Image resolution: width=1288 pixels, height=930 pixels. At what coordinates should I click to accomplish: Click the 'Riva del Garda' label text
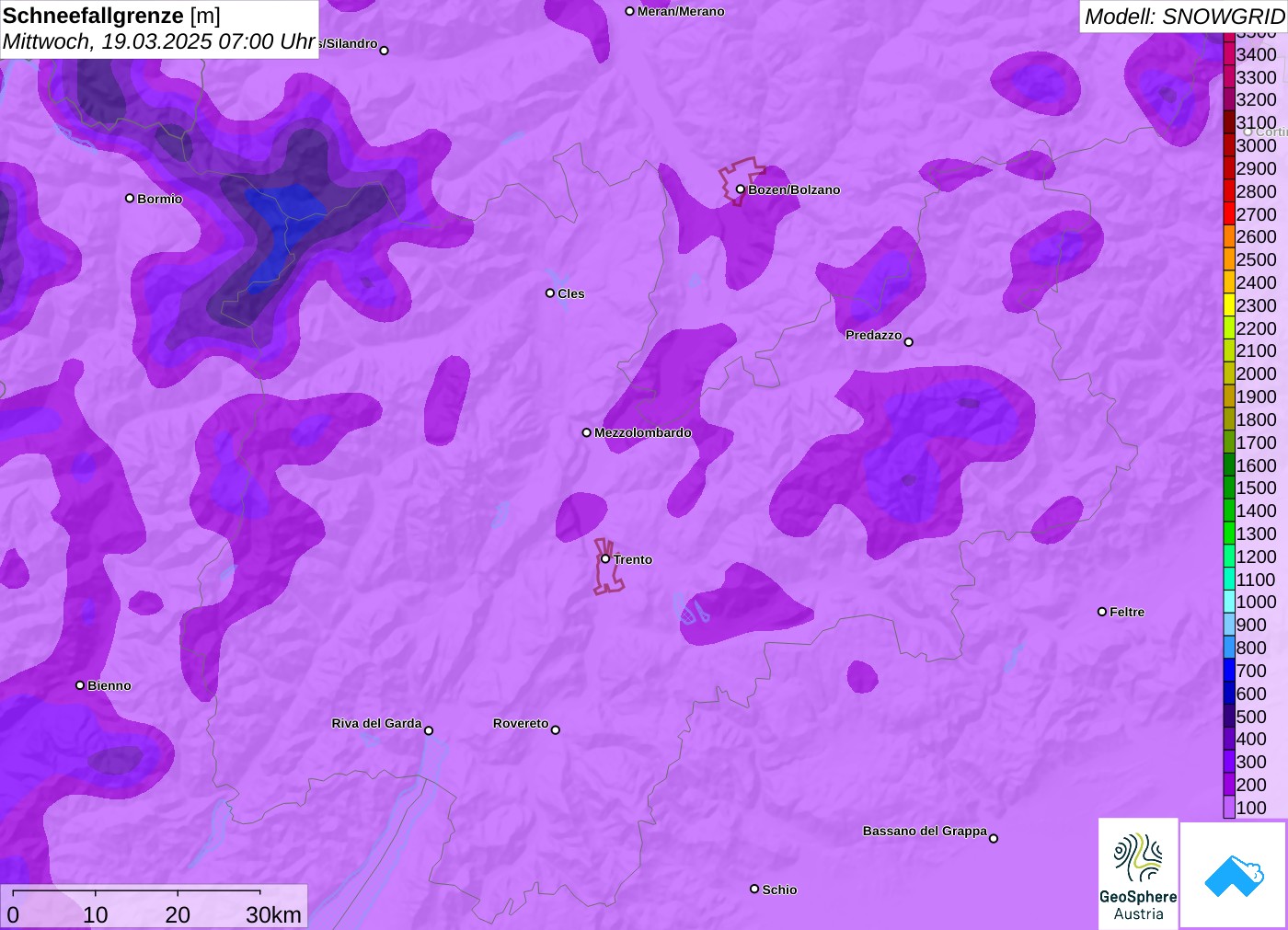(376, 723)
